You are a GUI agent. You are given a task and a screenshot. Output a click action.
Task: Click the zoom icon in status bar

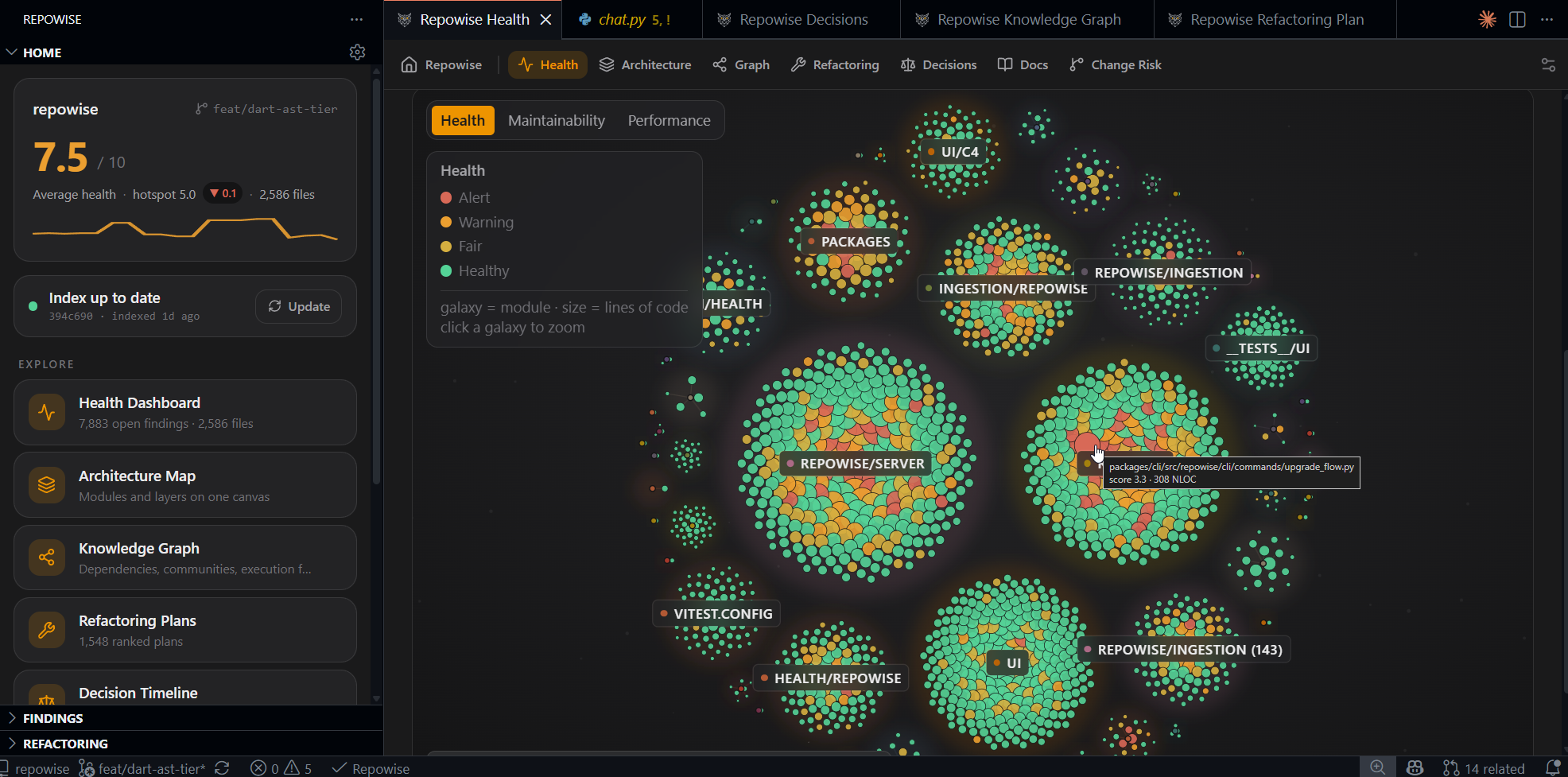click(x=1378, y=767)
